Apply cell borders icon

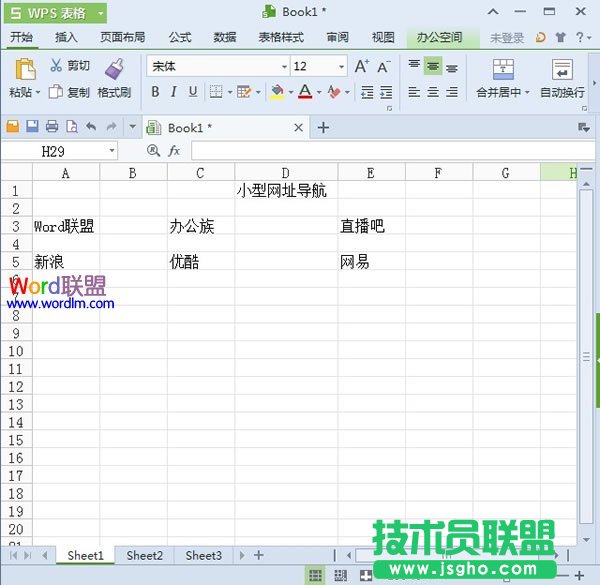[x=216, y=92]
